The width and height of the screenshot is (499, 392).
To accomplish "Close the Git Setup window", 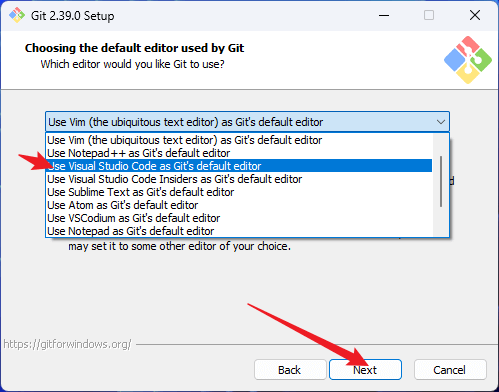I will pos(475,15).
